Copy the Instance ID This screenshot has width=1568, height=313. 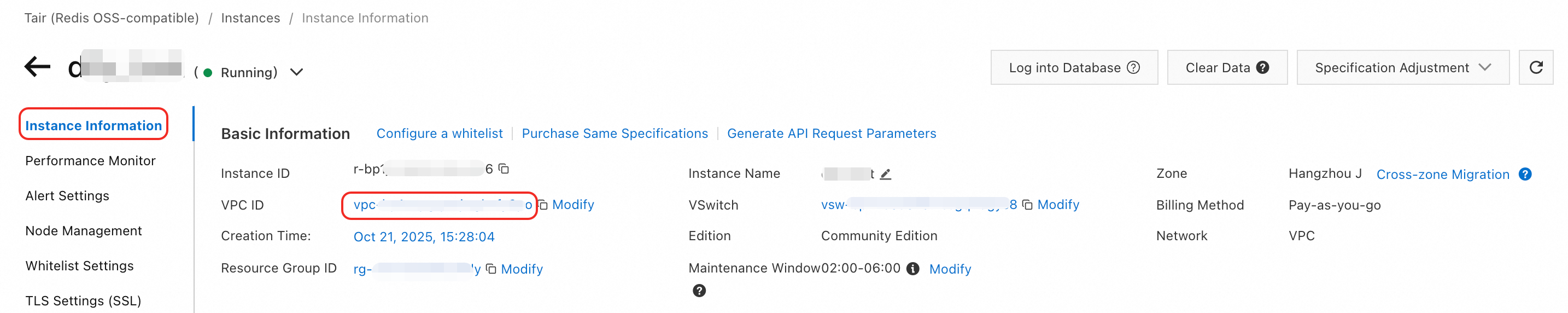pyautogui.click(x=504, y=169)
